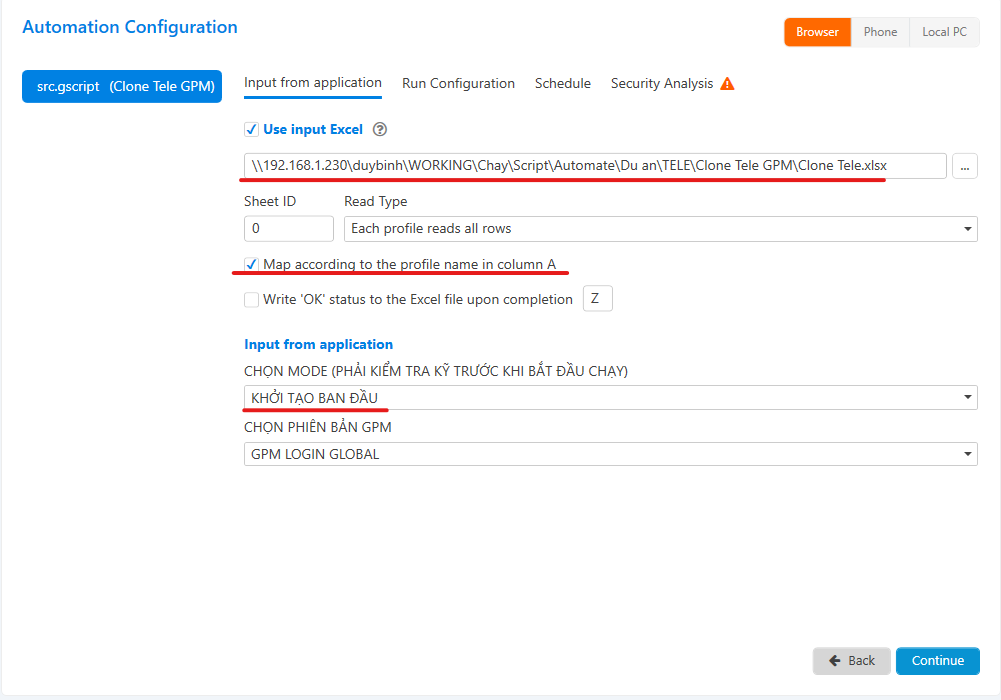The height and width of the screenshot is (700, 1001).
Task: Open file browser with ellipsis button
Action: [964, 166]
